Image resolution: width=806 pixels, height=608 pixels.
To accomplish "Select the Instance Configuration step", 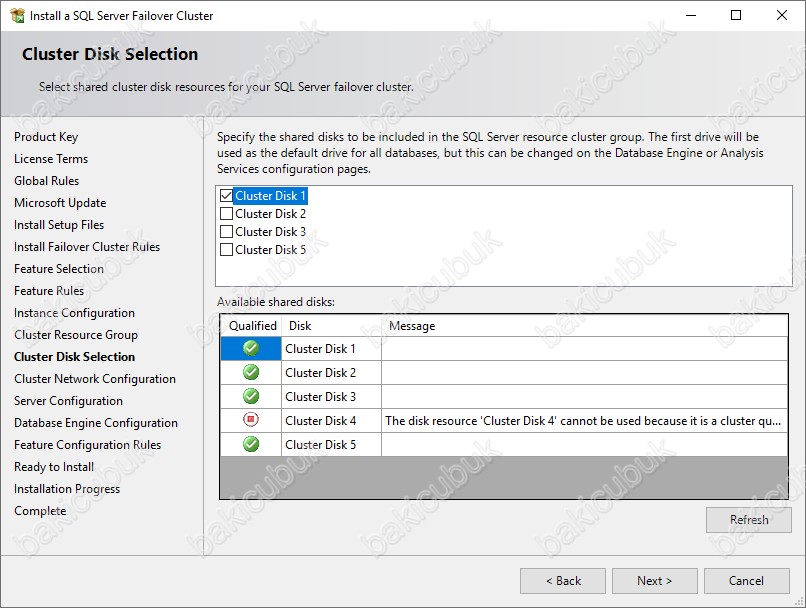I will [x=75, y=313].
